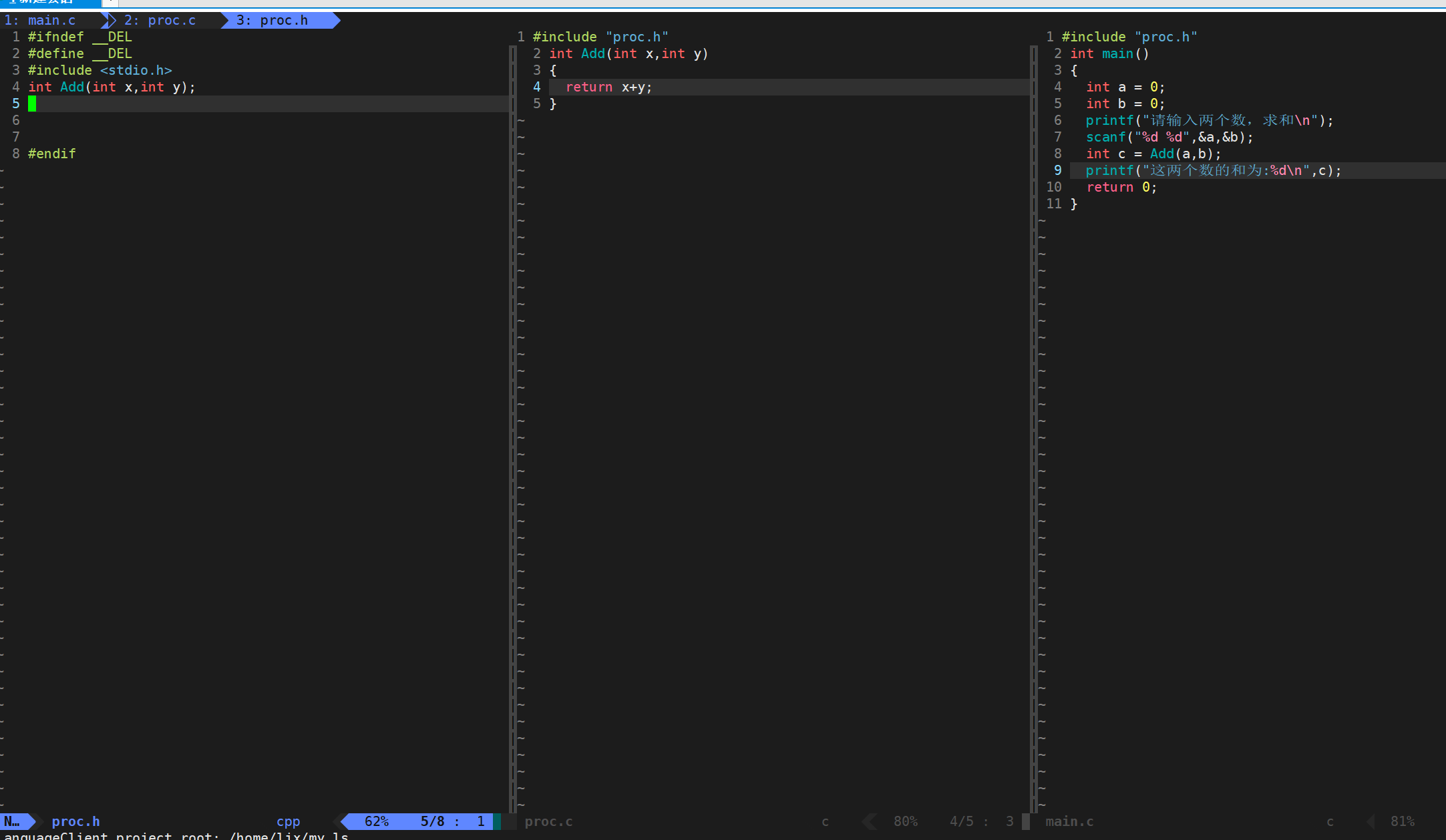1446x840 pixels.
Task: Place cursor on '#endif' in proc.h
Action: pos(52,154)
